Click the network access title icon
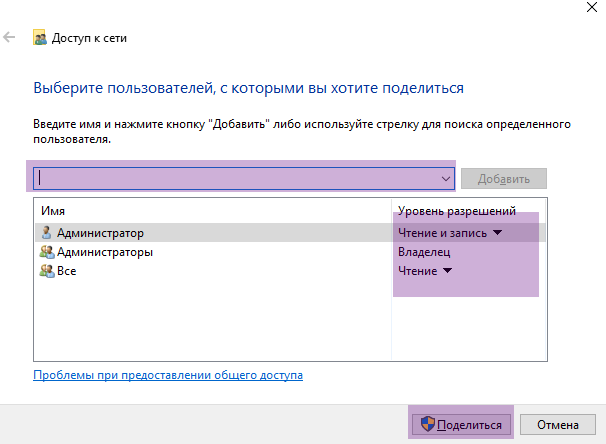 click(x=40, y=37)
